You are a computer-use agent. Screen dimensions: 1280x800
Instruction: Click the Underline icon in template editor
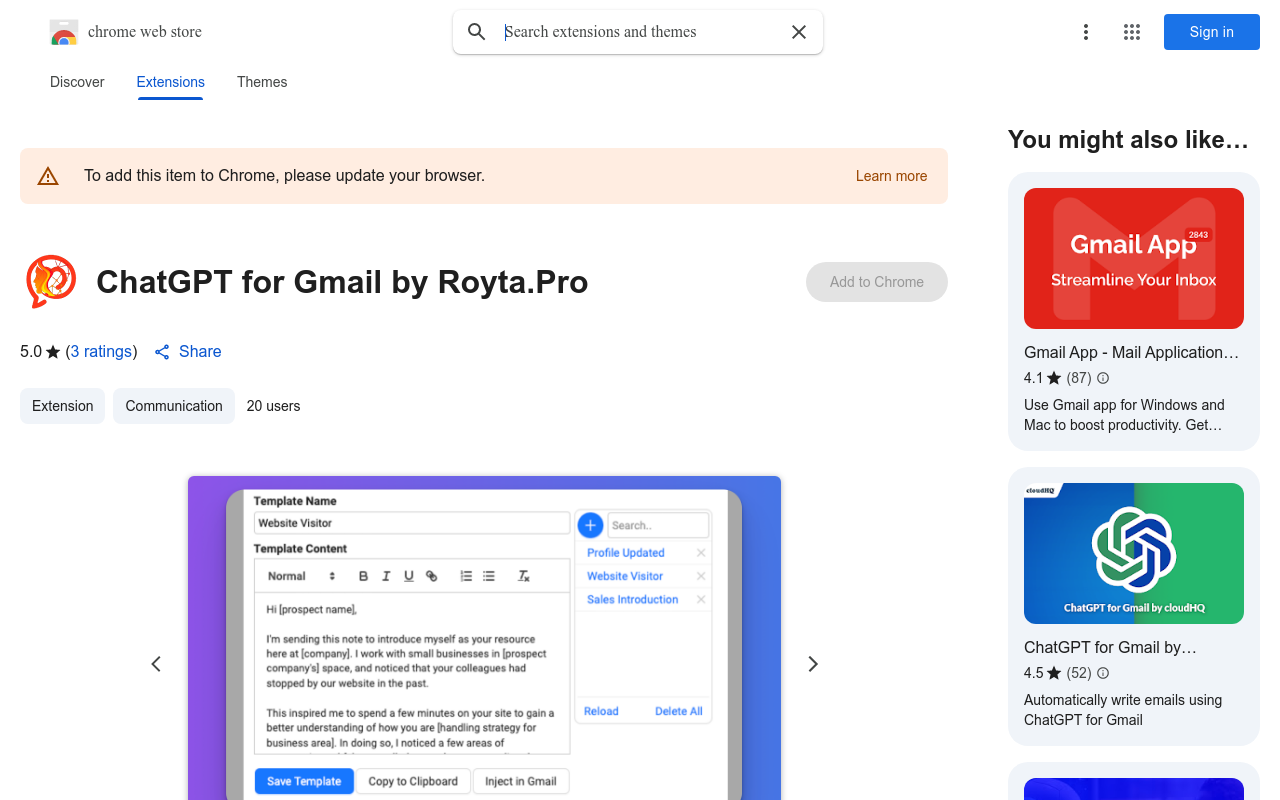(x=409, y=576)
